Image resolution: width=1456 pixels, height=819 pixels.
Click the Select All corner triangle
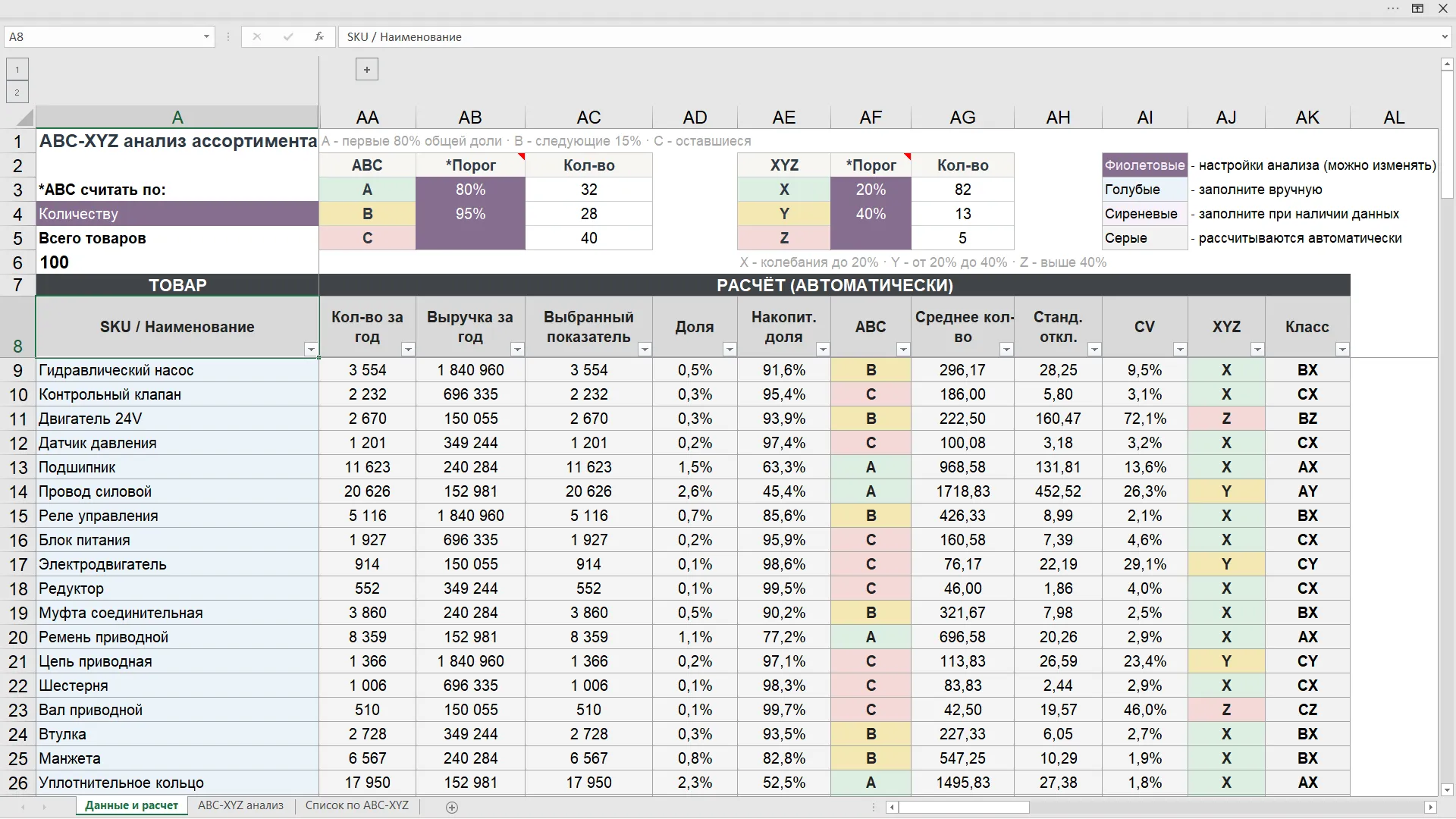pos(25,118)
